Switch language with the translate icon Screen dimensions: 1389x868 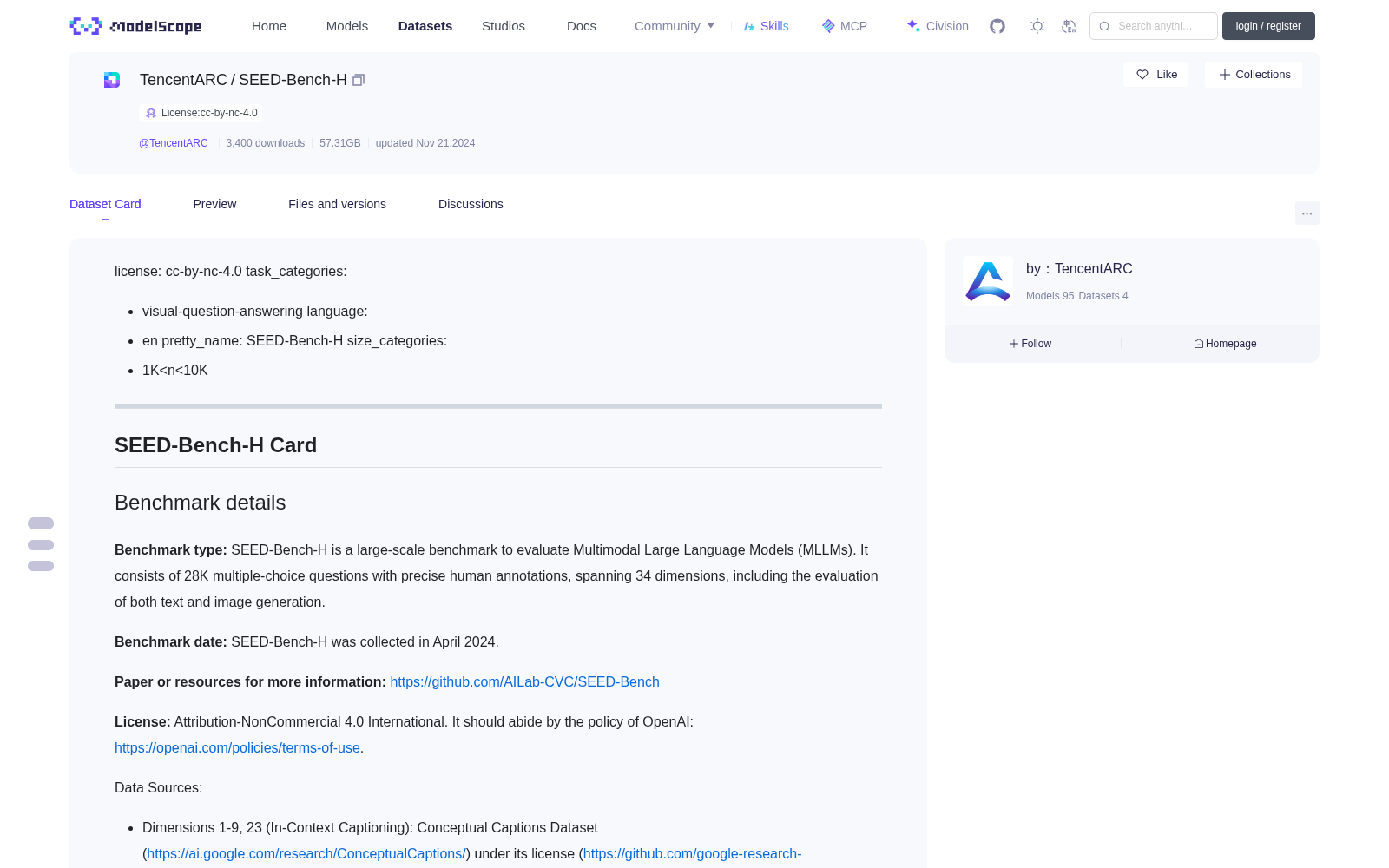[x=1070, y=26]
